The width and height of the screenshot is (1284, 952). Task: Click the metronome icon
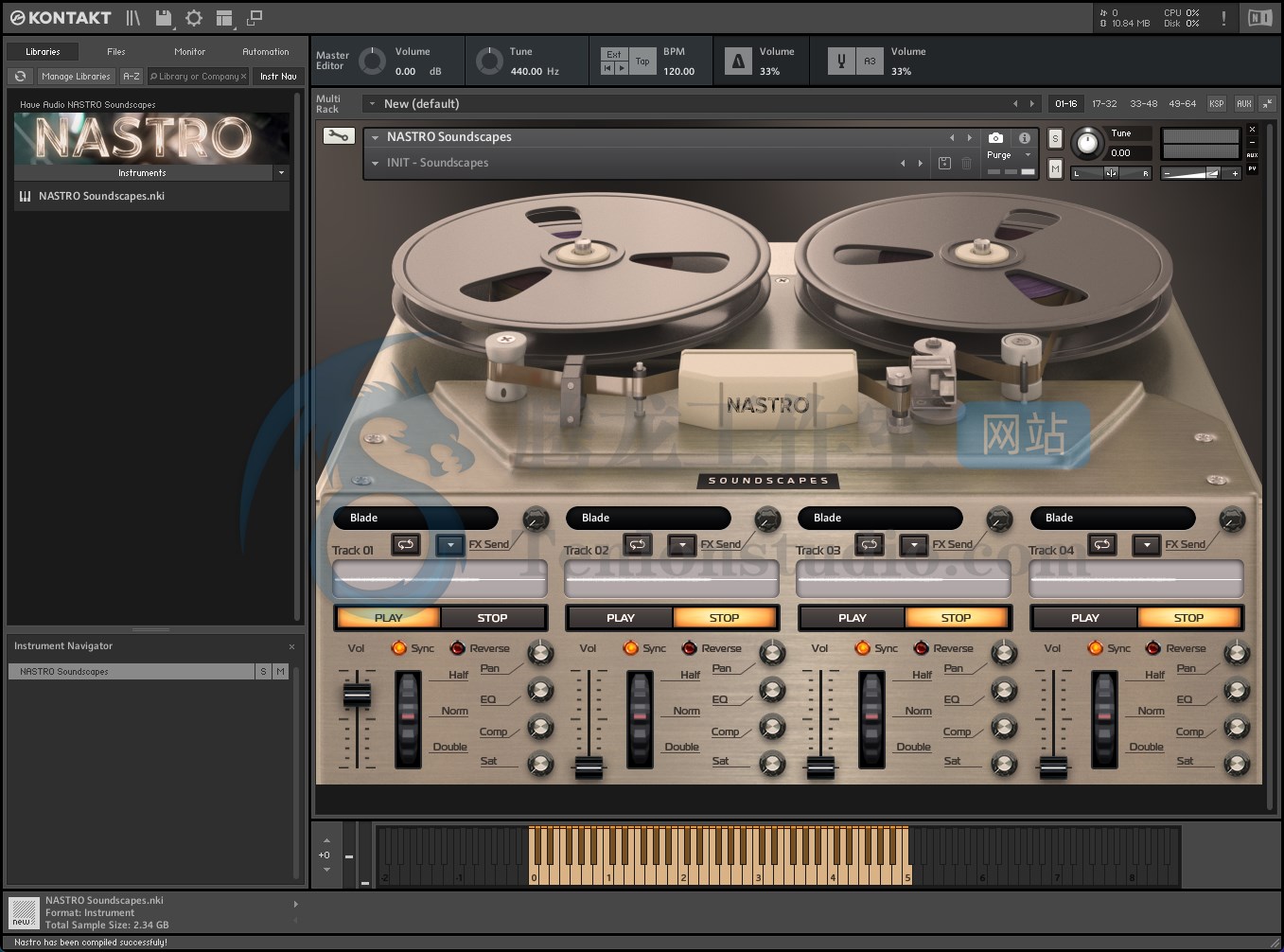[738, 62]
